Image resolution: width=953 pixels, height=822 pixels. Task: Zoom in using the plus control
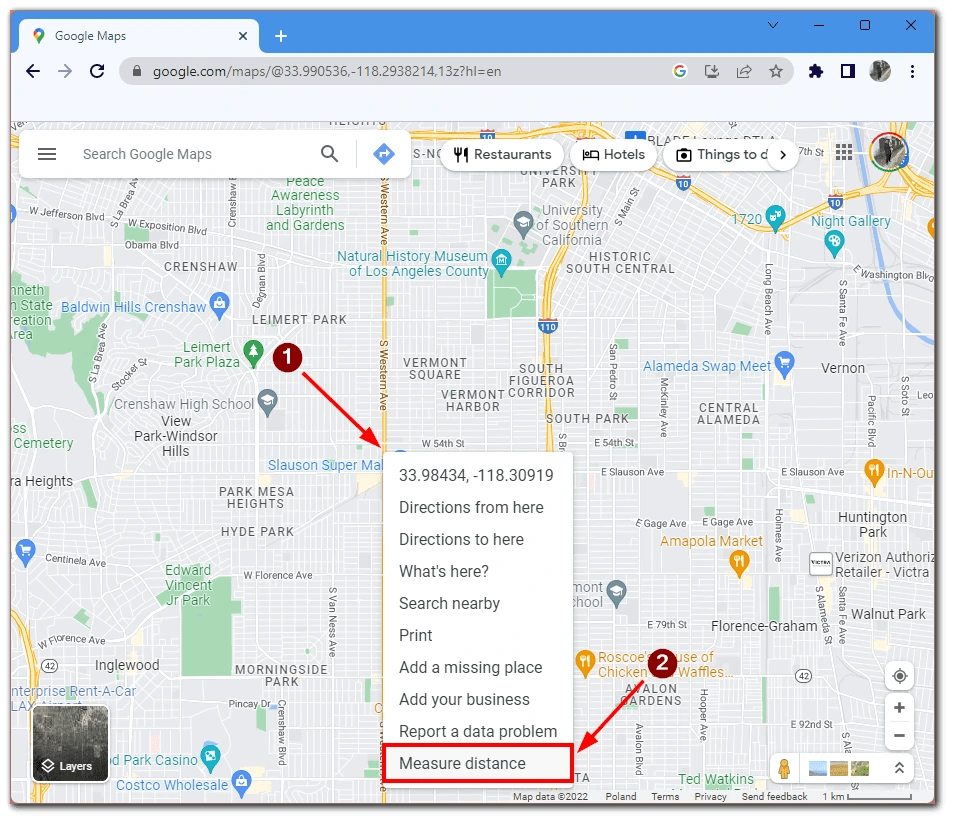click(x=899, y=708)
